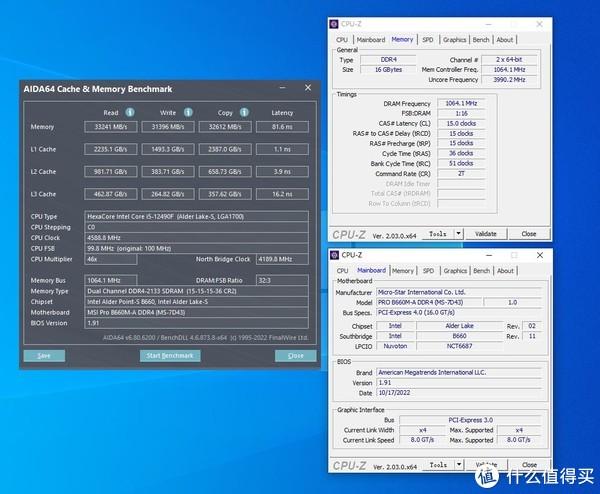The image size is (600, 494).
Task: Open Bench tab in lower CPU-Z window
Action: (481, 271)
